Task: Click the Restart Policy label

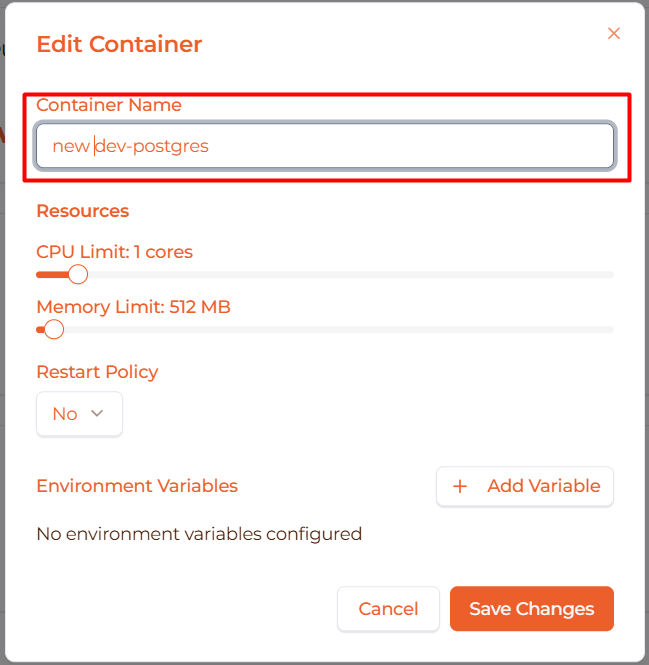Action: coord(97,372)
